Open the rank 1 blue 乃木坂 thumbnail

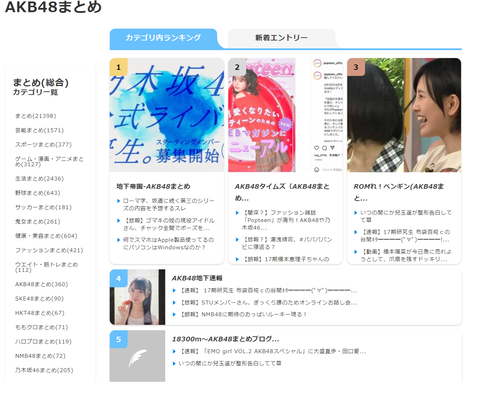(x=167, y=115)
